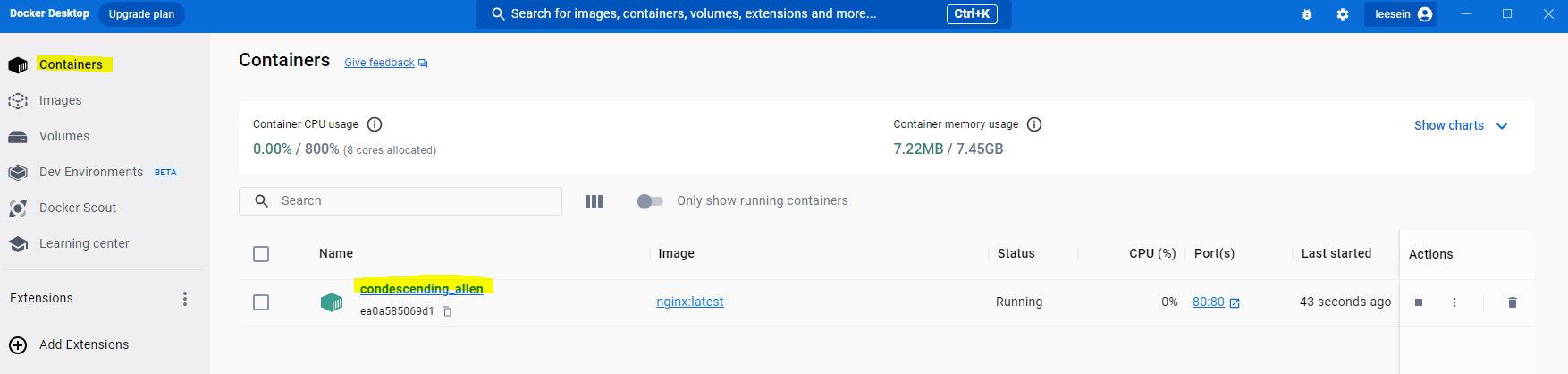Click the Actions column header

(1430, 254)
